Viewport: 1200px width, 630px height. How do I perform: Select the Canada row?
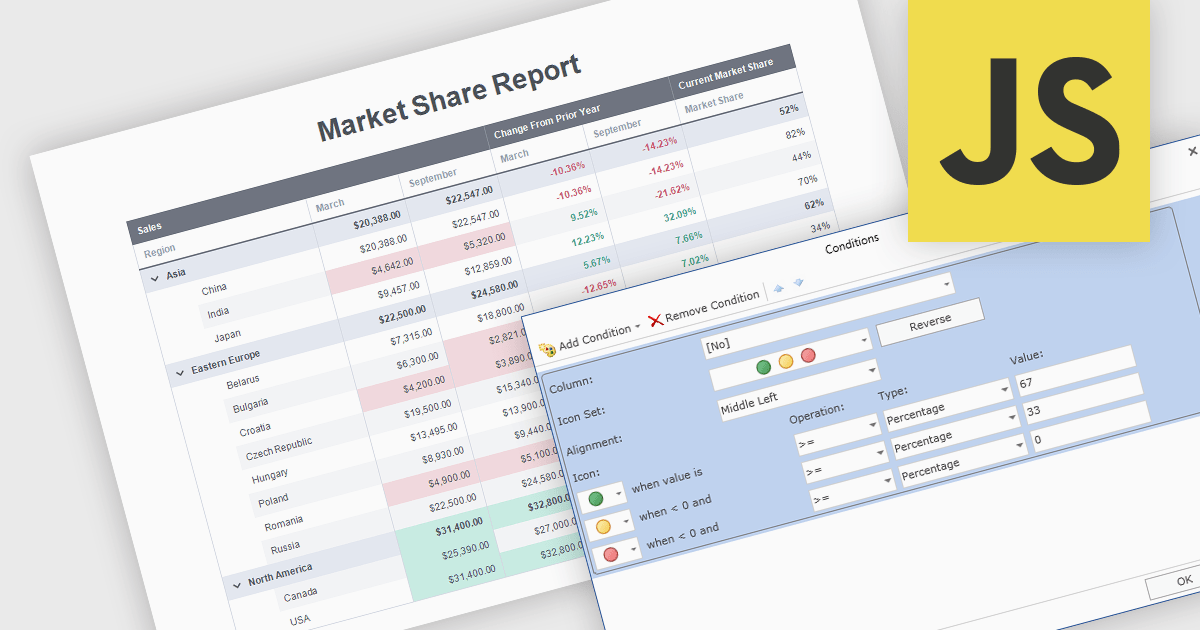300,596
